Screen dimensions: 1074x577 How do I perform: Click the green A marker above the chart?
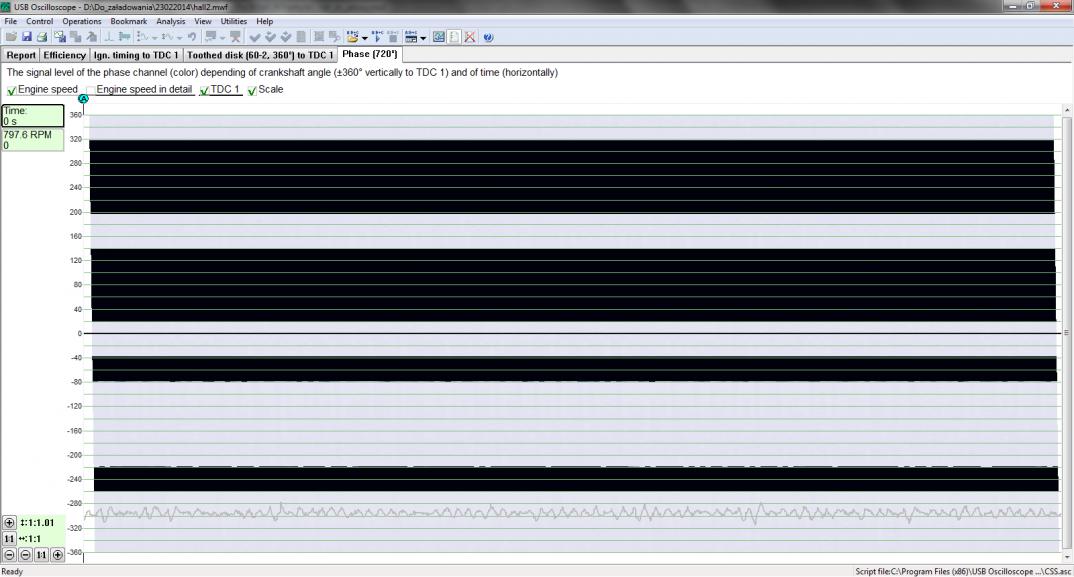(84, 99)
